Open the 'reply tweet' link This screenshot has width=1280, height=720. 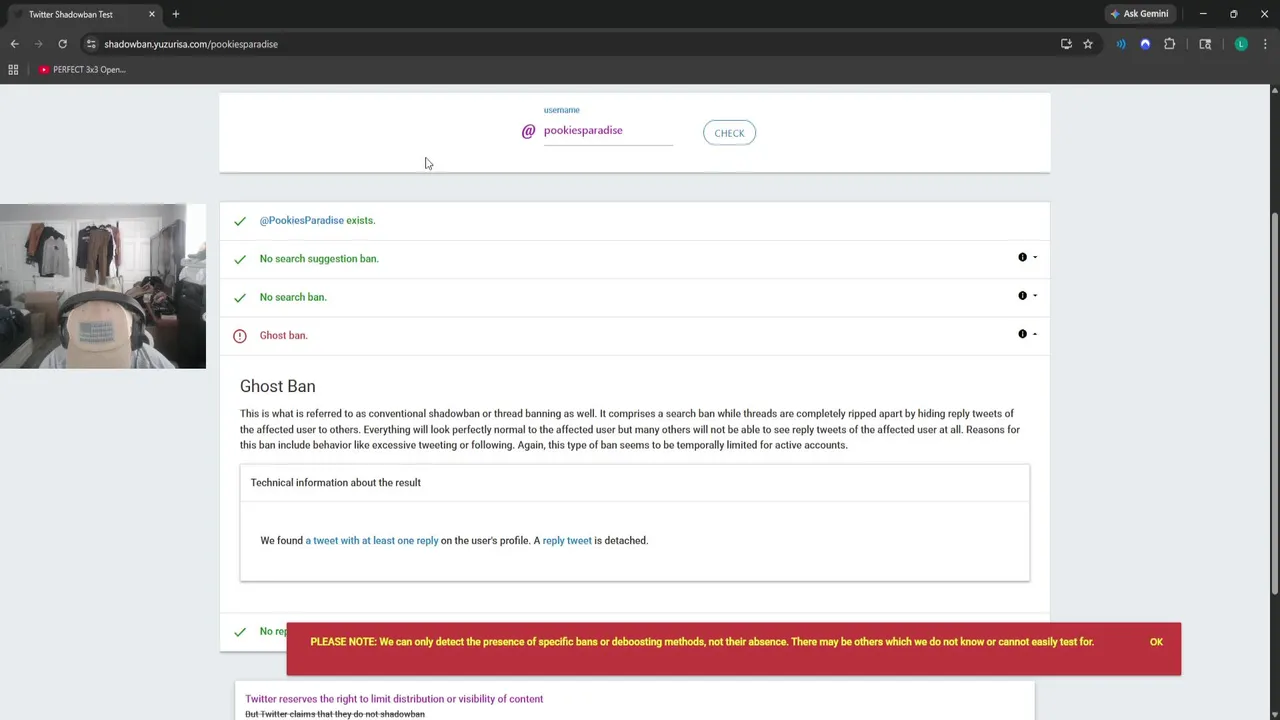coord(567,540)
